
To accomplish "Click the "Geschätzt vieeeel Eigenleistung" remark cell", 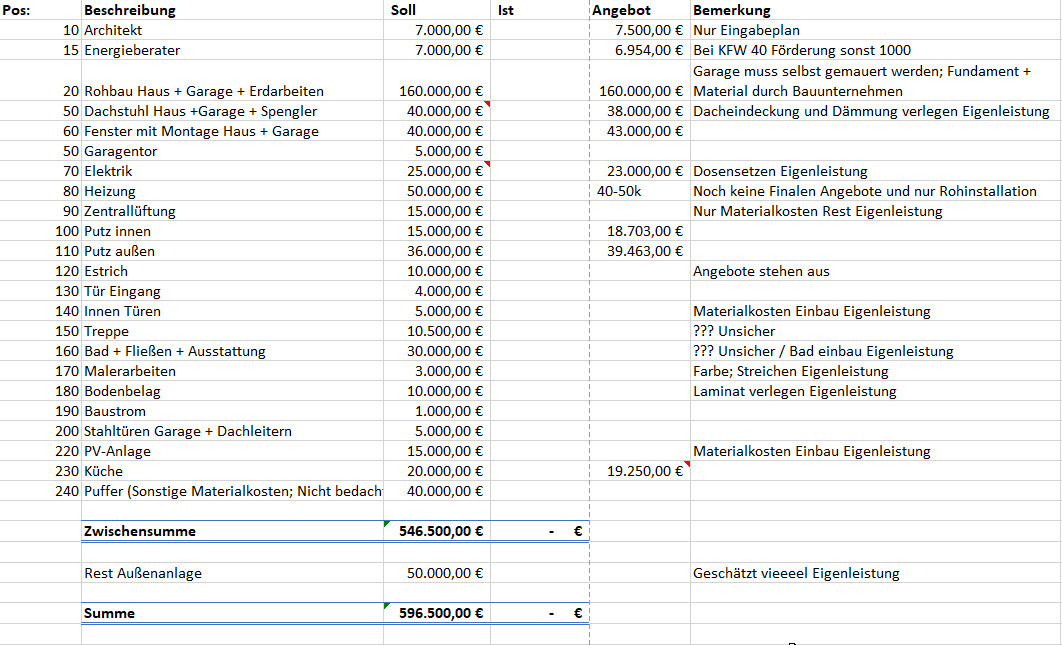I will pos(796,573).
